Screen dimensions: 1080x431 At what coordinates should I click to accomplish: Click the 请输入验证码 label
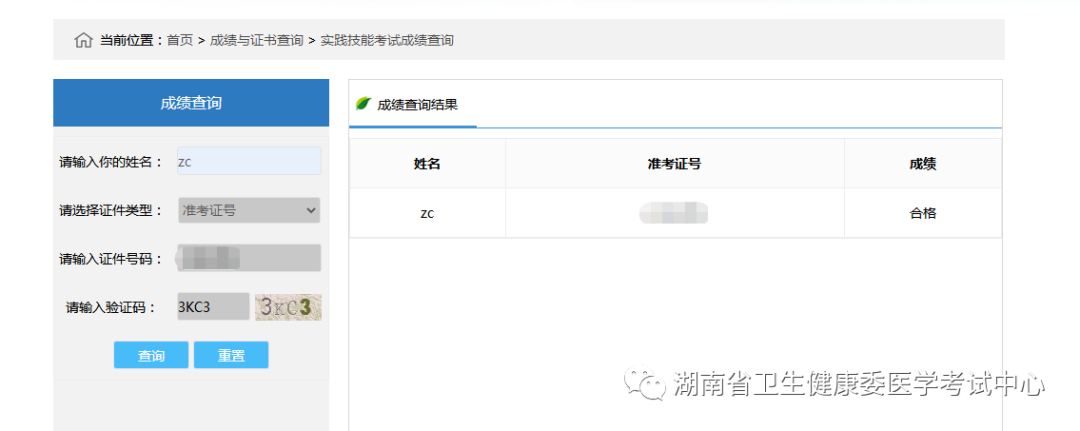[112, 308]
